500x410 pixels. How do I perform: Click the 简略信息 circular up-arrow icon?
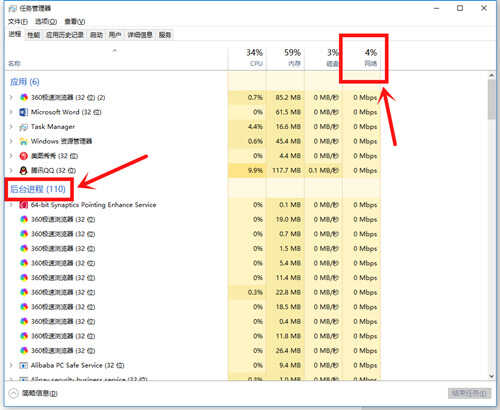pyautogui.click(x=13, y=393)
